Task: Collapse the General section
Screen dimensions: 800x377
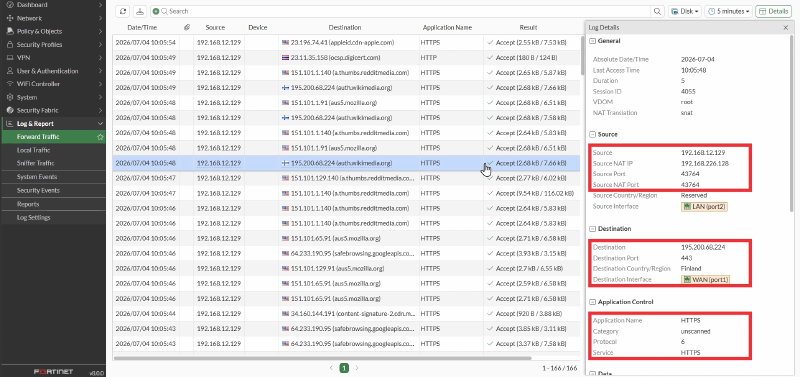Action: pos(592,41)
